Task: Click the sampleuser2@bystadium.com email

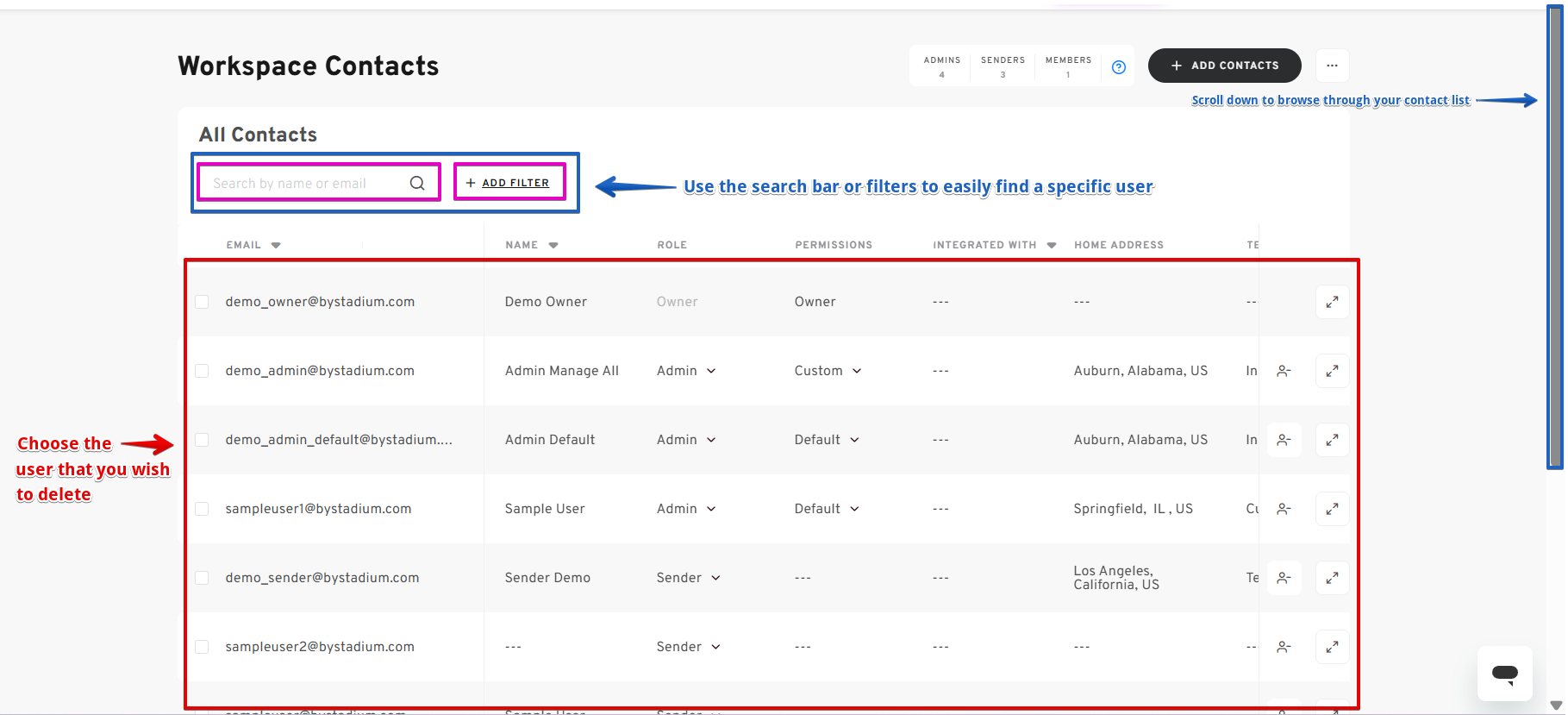Action: pyautogui.click(x=320, y=647)
